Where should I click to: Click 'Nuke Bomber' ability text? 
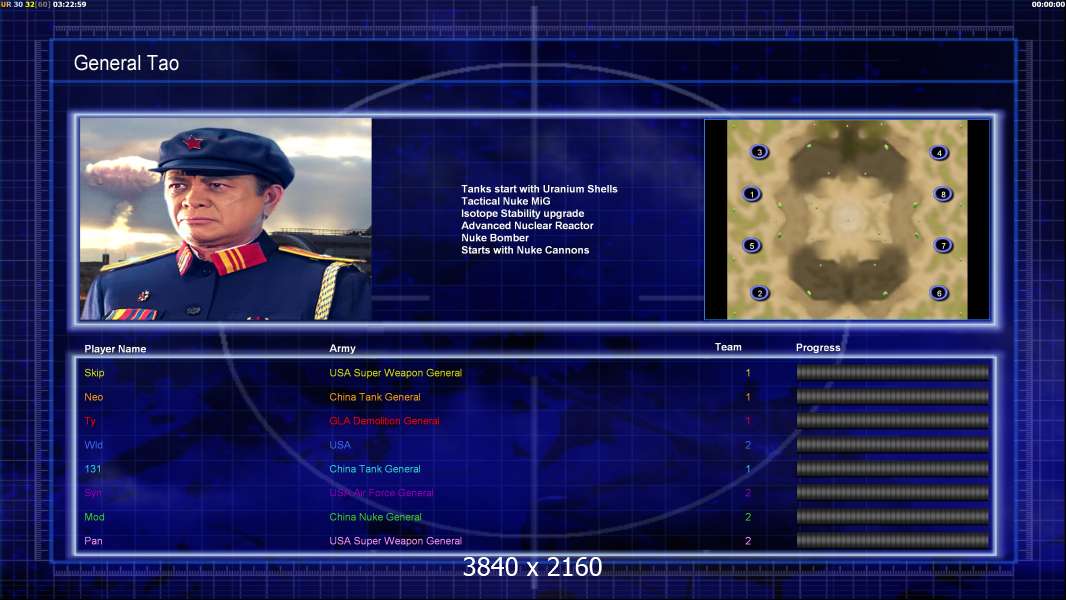(x=495, y=238)
